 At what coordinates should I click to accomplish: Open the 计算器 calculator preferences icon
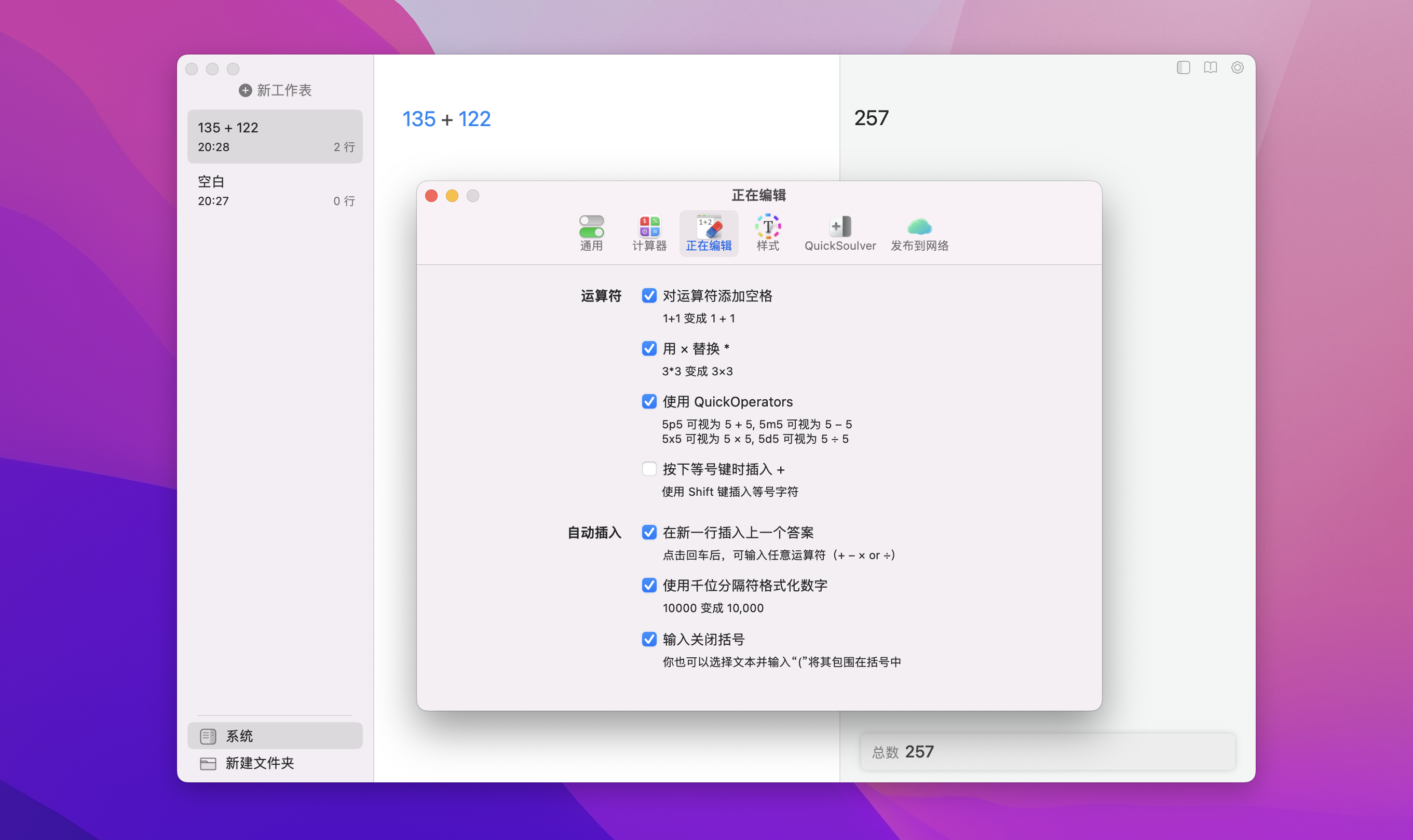649,232
